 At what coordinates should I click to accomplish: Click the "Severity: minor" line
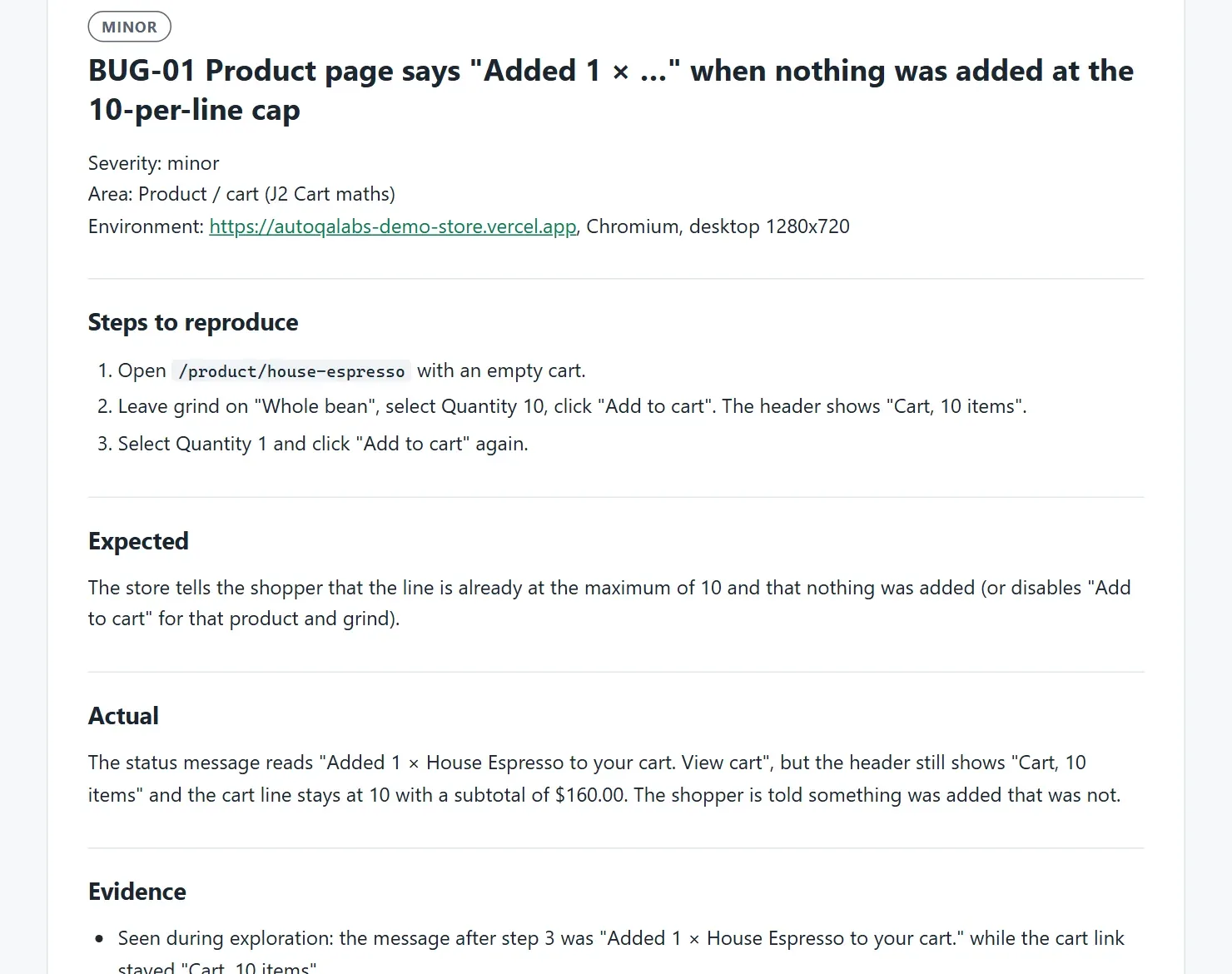(x=154, y=163)
